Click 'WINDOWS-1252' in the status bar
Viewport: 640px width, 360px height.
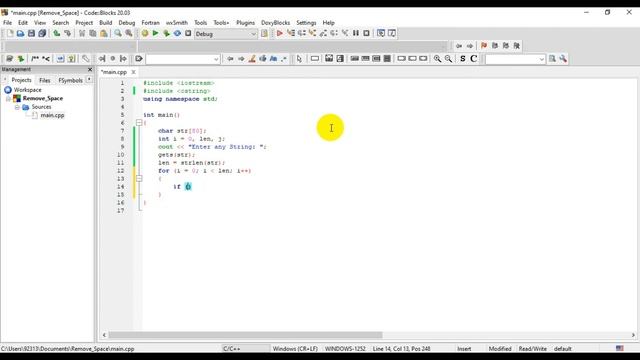coord(345,349)
